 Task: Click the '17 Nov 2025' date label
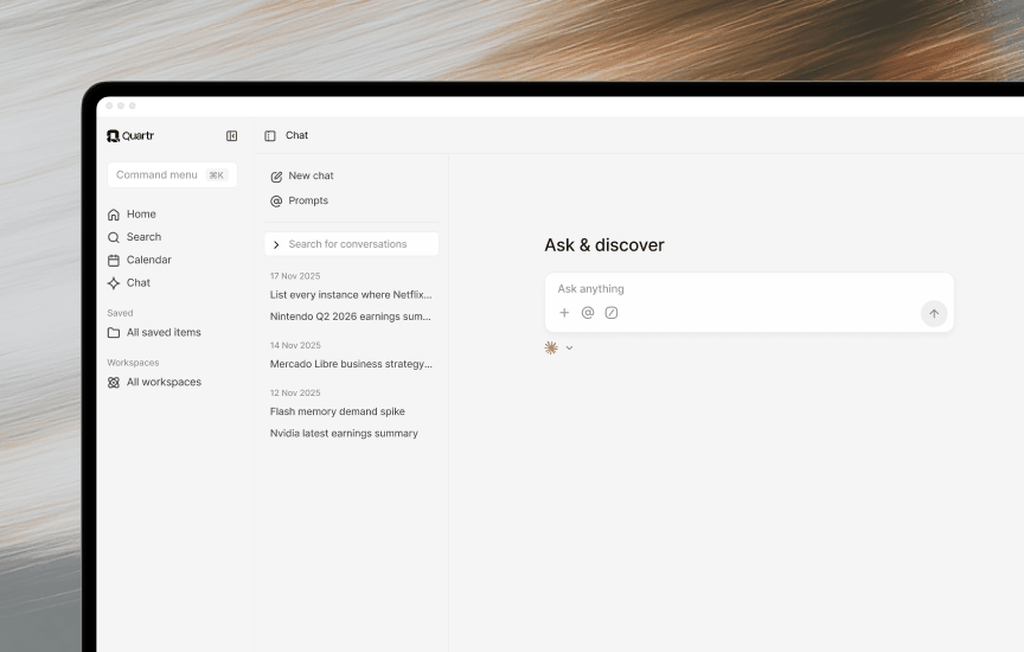click(295, 276)
